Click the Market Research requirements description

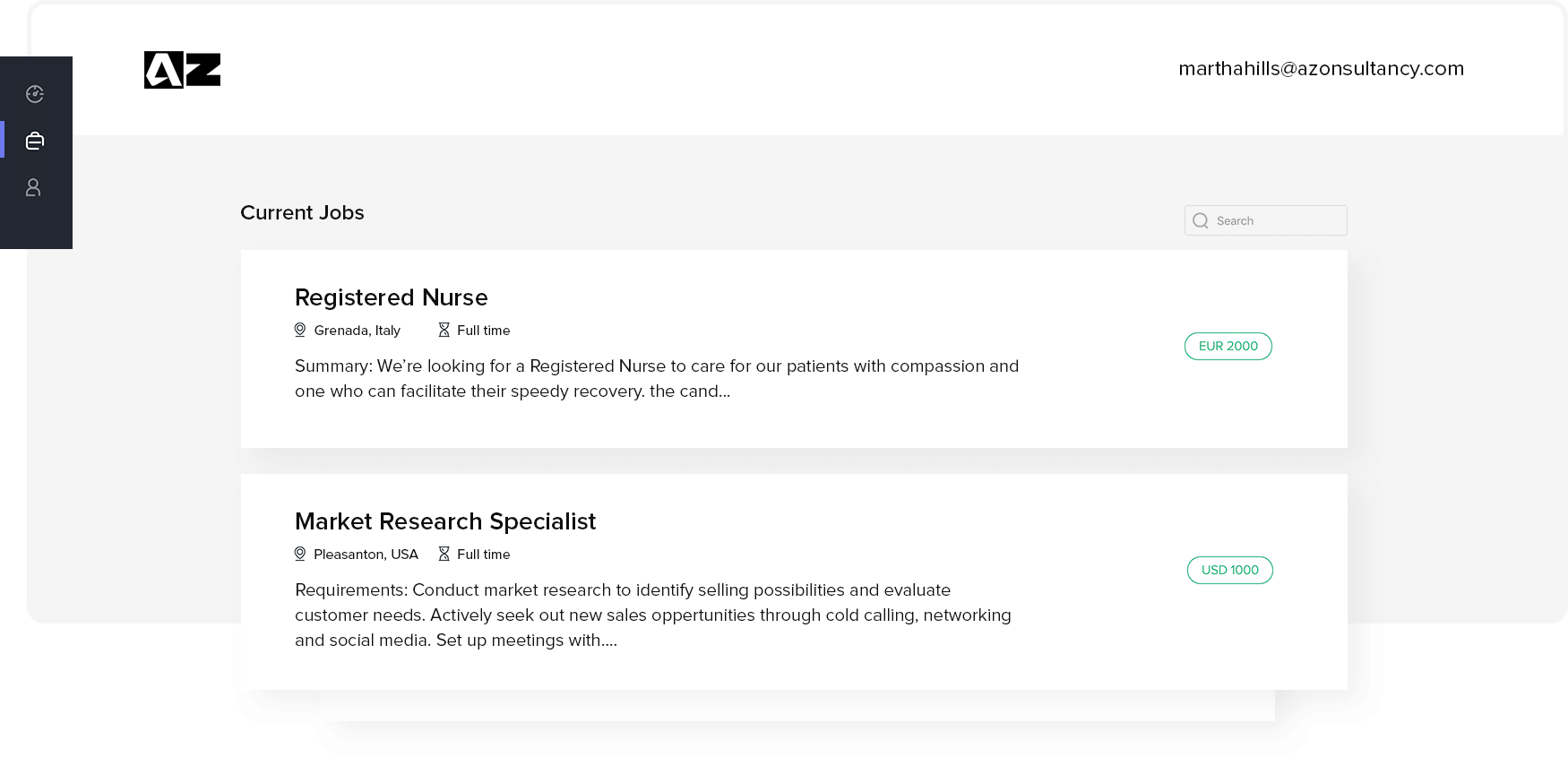(653, 615)
